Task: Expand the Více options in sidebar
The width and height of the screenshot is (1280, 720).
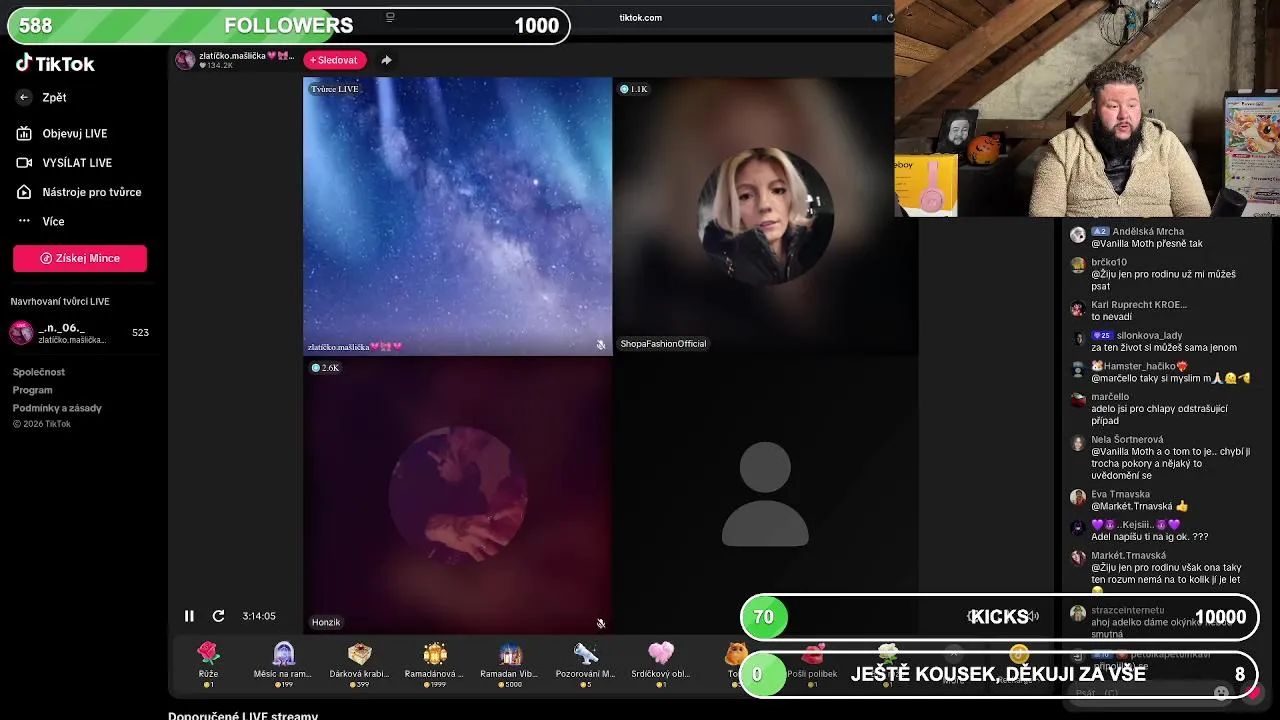Action: (x=53, y=221)
